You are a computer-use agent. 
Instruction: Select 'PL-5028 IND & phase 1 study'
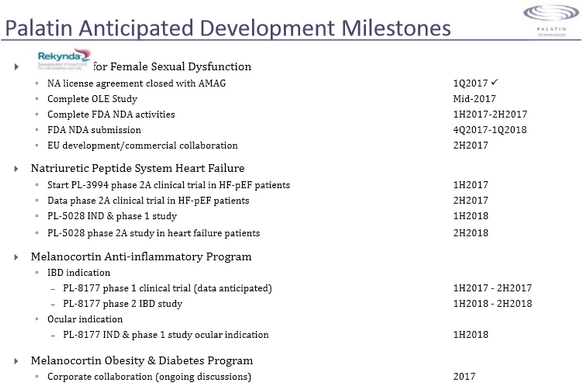pyautogui.click(x=112, y=216)
